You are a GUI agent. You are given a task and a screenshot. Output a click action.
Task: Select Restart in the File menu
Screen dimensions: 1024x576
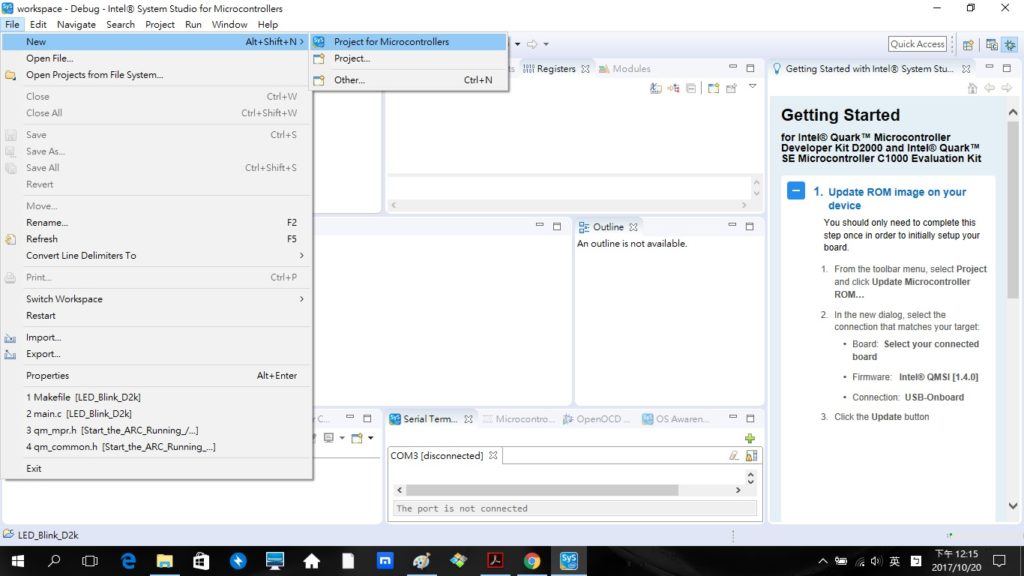coord(157,315)
